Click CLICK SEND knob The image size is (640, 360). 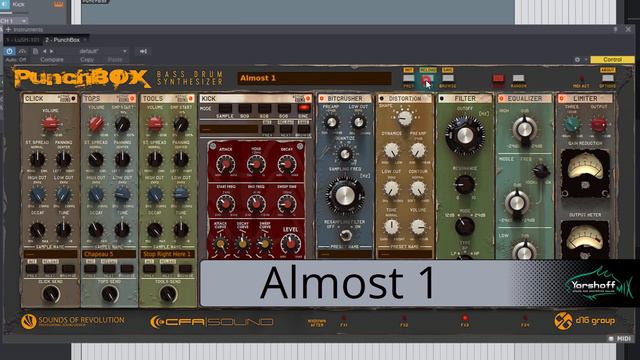click(51, 294)
